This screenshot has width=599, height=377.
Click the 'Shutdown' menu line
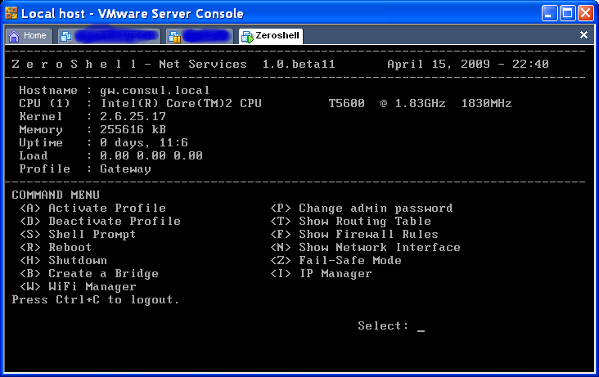click(63, 261)
